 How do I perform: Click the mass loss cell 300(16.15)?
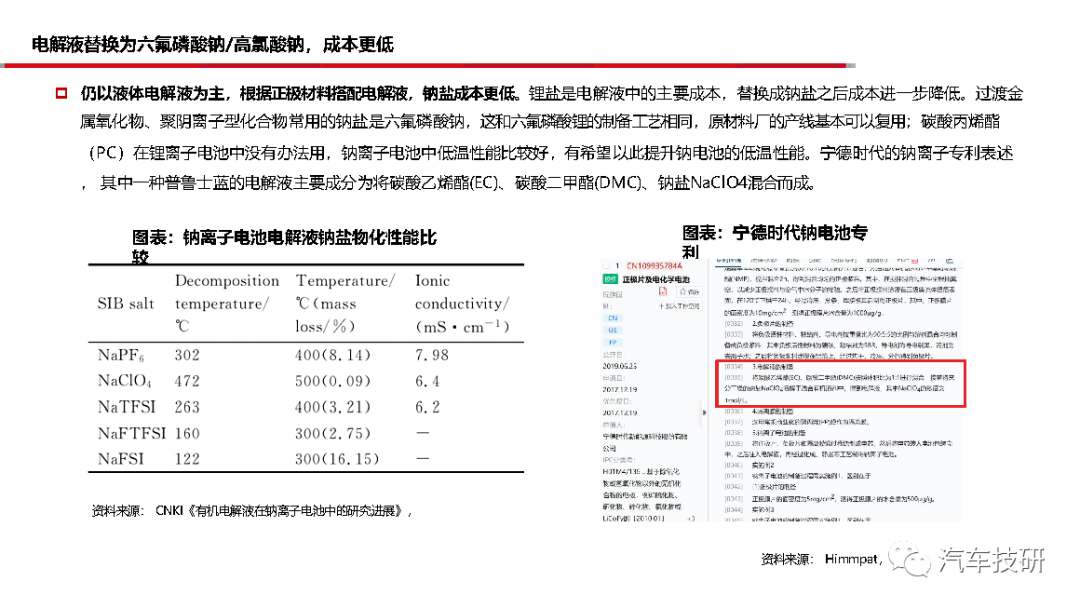coord(337,459)
